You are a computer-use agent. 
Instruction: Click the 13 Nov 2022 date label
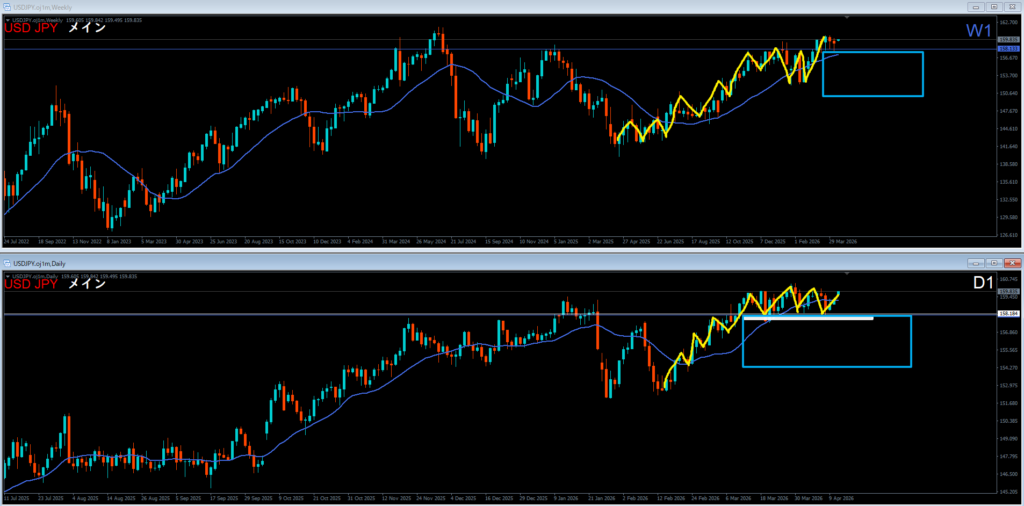[x=85, y=241]
